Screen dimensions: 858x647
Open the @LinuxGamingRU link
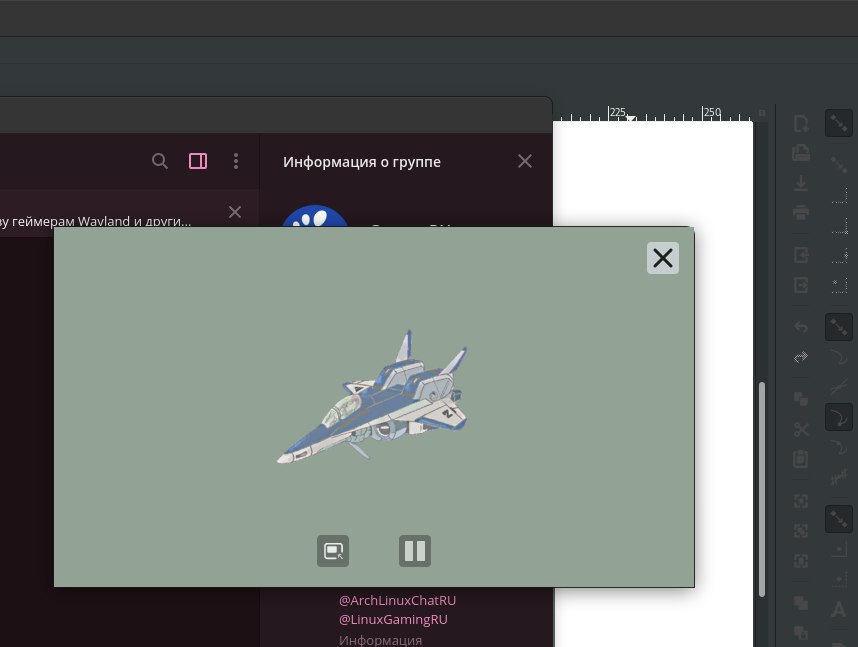(393, 620)
